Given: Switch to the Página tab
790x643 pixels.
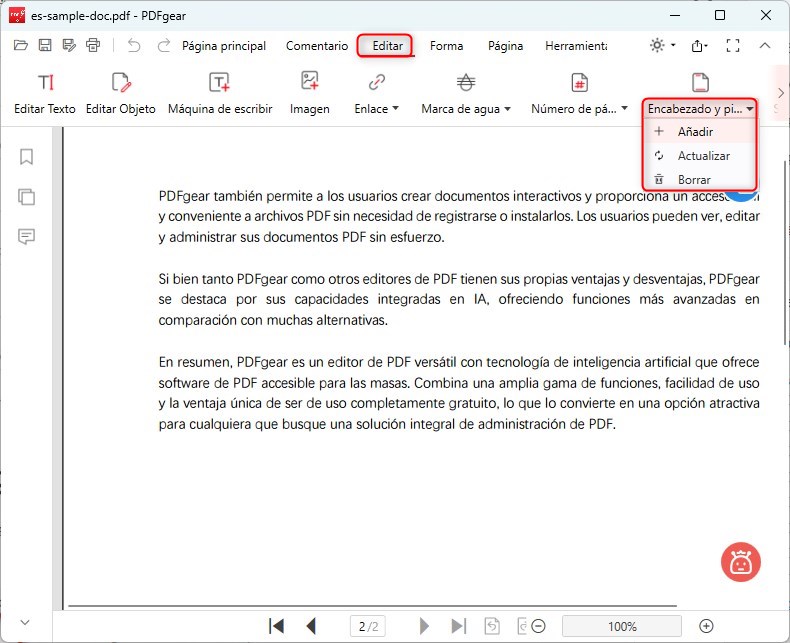Looking at the screenshot, I should (x=505, y=46).
